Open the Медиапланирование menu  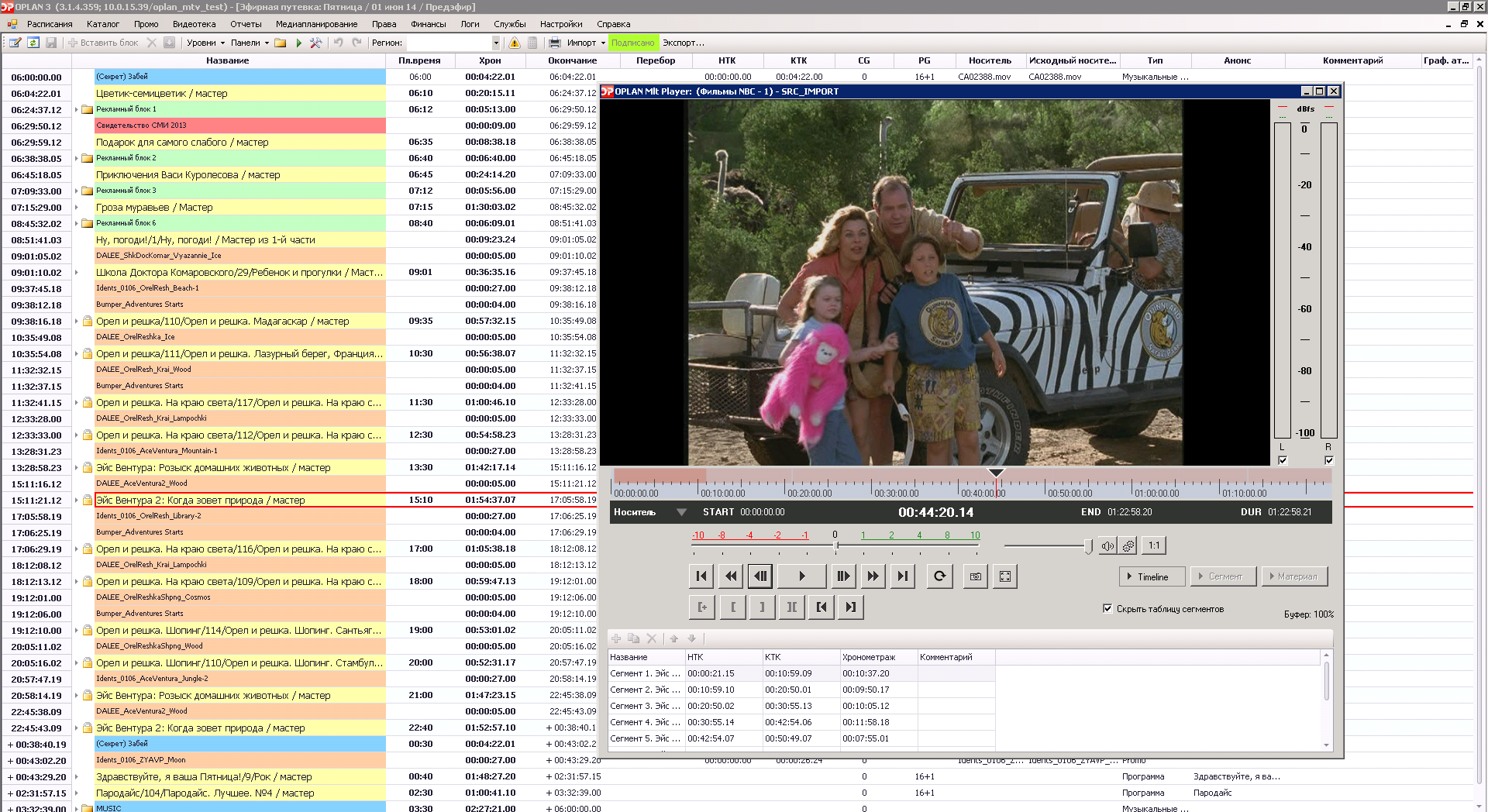pos(317,24)
